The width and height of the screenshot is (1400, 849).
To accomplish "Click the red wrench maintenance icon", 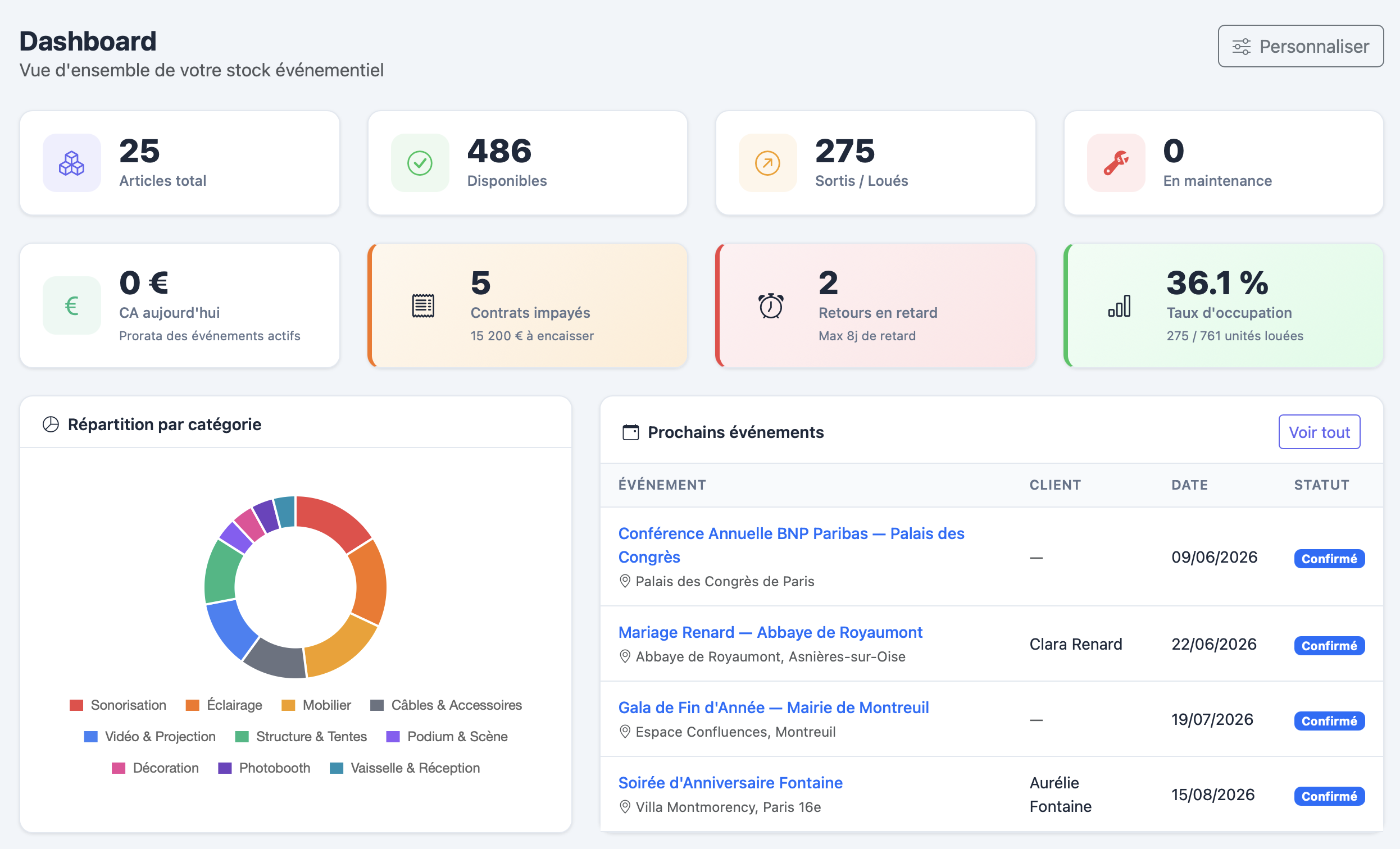I will (1116, 163).
